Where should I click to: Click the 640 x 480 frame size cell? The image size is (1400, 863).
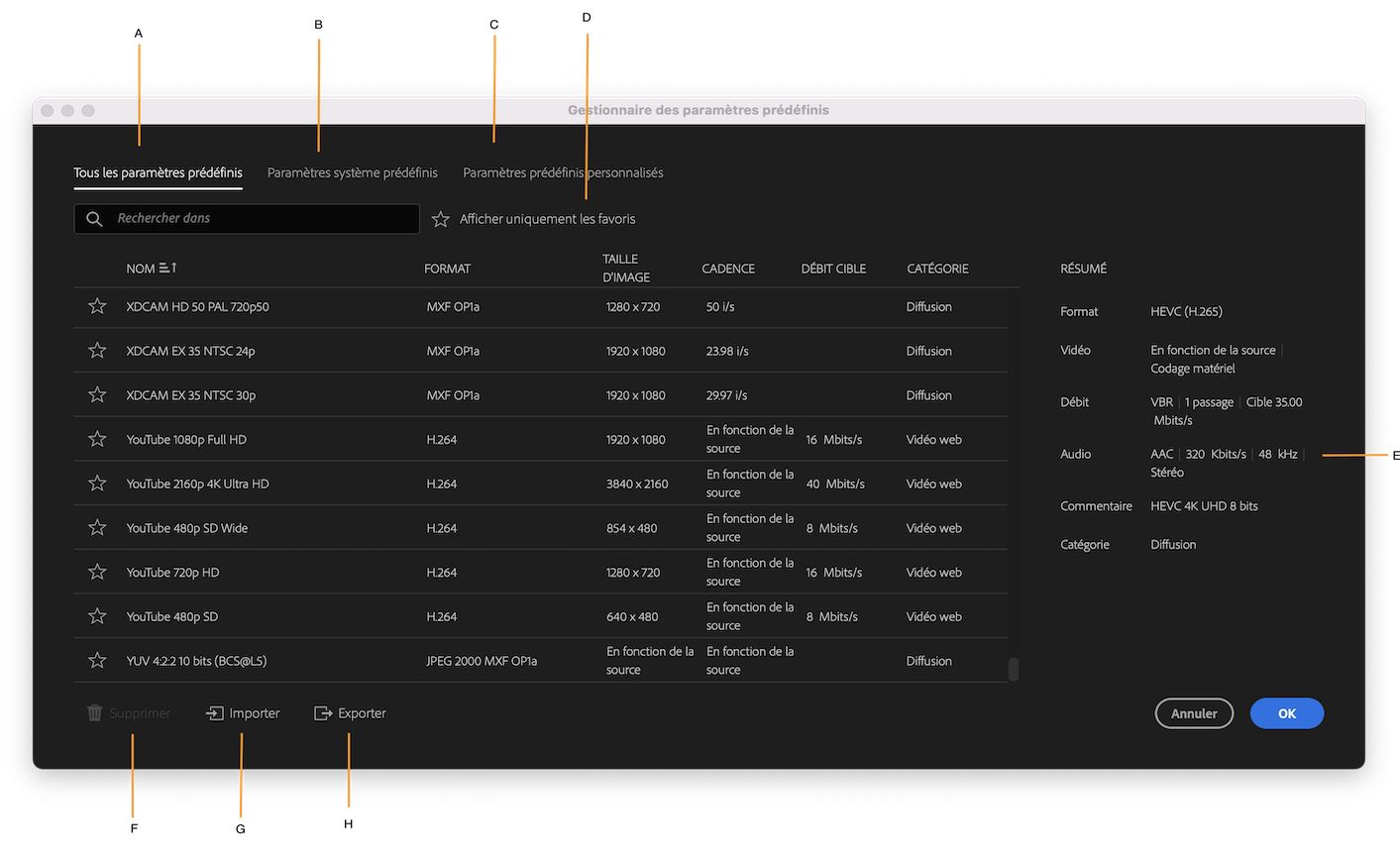click(x=632, y=616)
